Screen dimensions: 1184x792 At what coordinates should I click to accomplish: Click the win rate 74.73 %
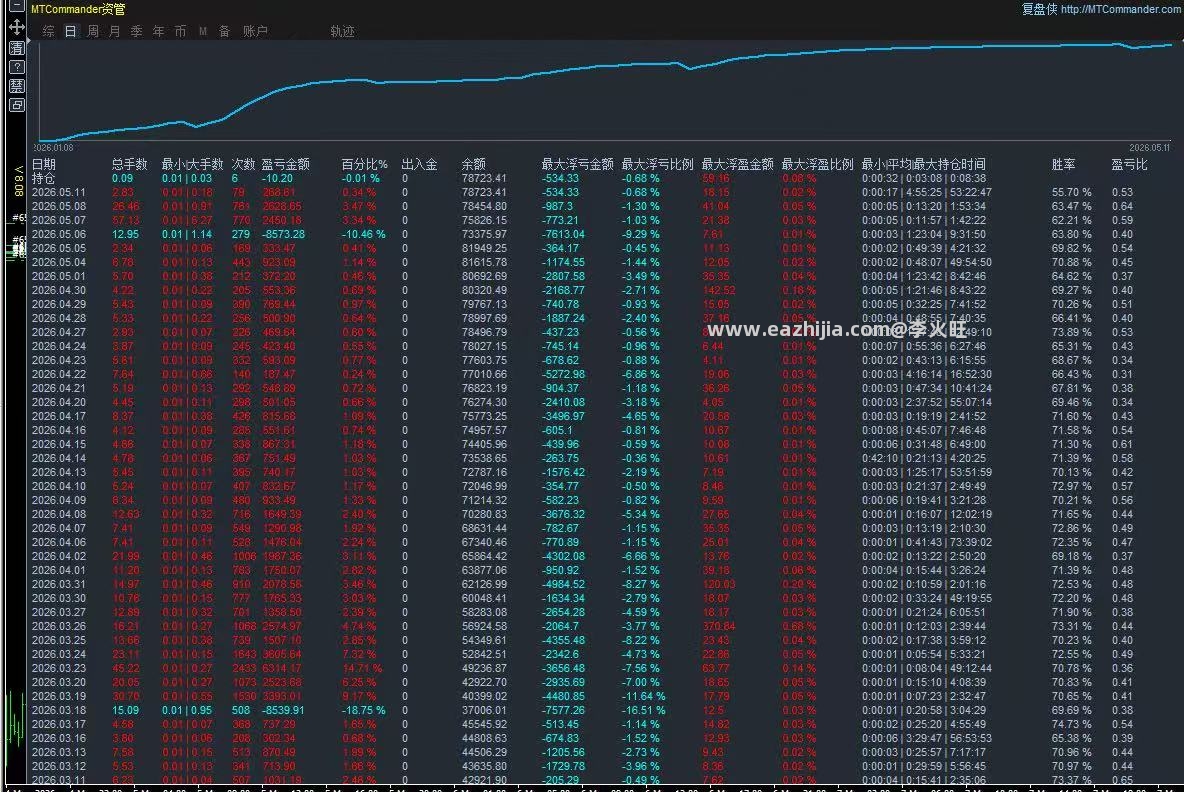(1071, 724)
